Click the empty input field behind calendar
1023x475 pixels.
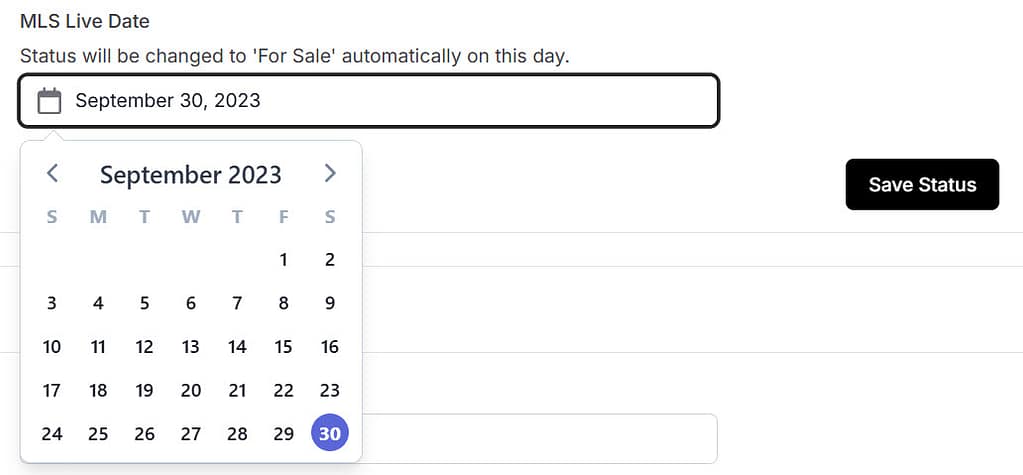click(x=540, y=438)
